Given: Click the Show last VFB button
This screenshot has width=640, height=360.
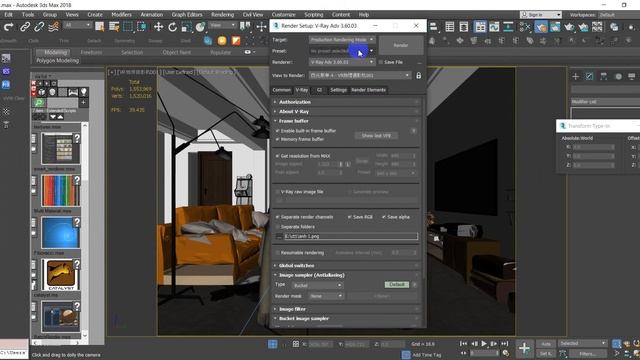Looking at the screenshot, I should 376,136.
